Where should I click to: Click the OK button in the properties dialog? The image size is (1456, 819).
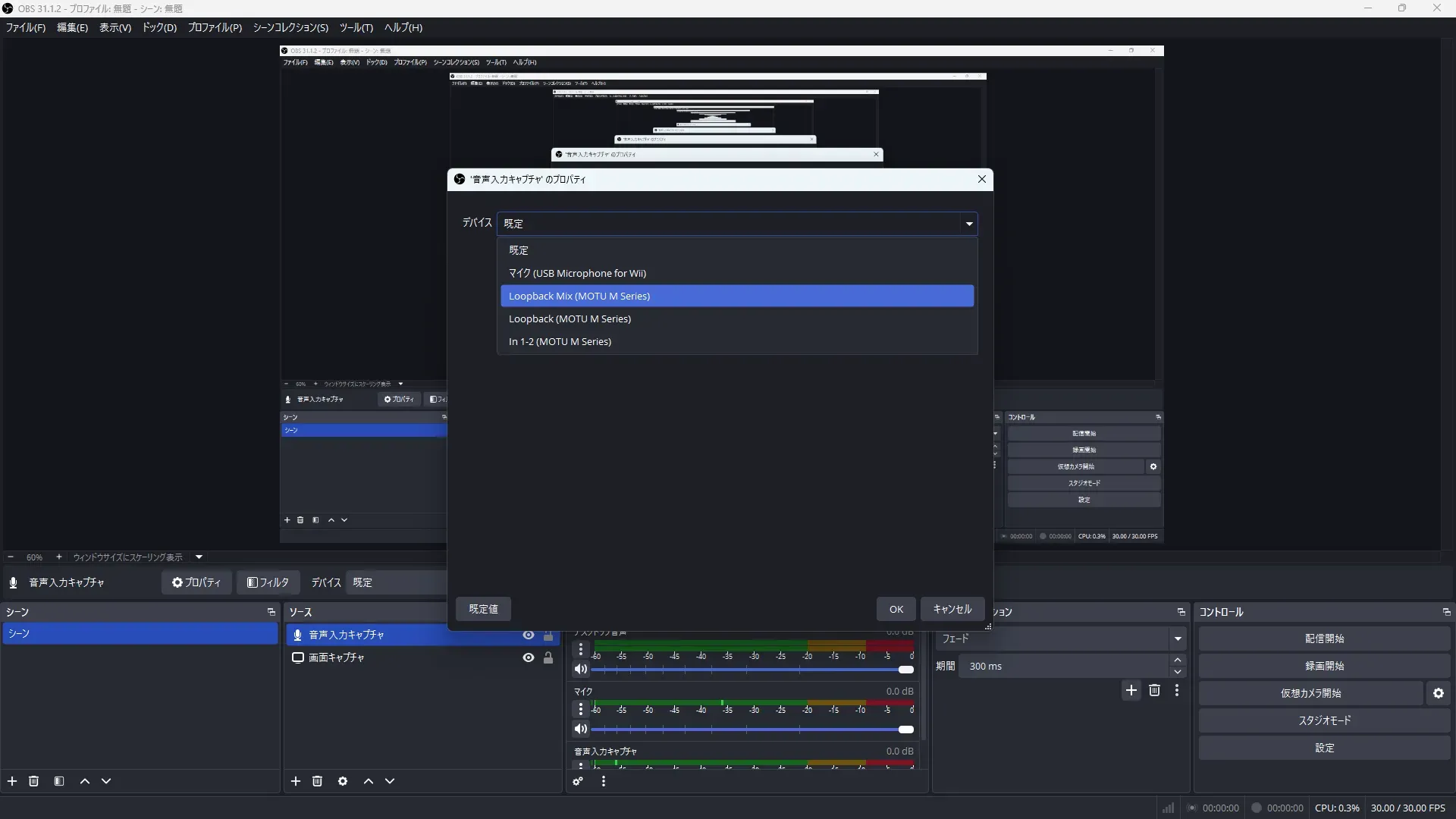tap(896, 609)
